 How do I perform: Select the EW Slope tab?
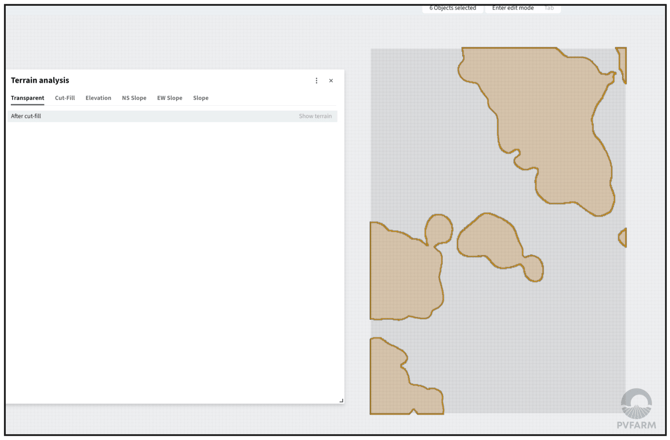(169, 98)
